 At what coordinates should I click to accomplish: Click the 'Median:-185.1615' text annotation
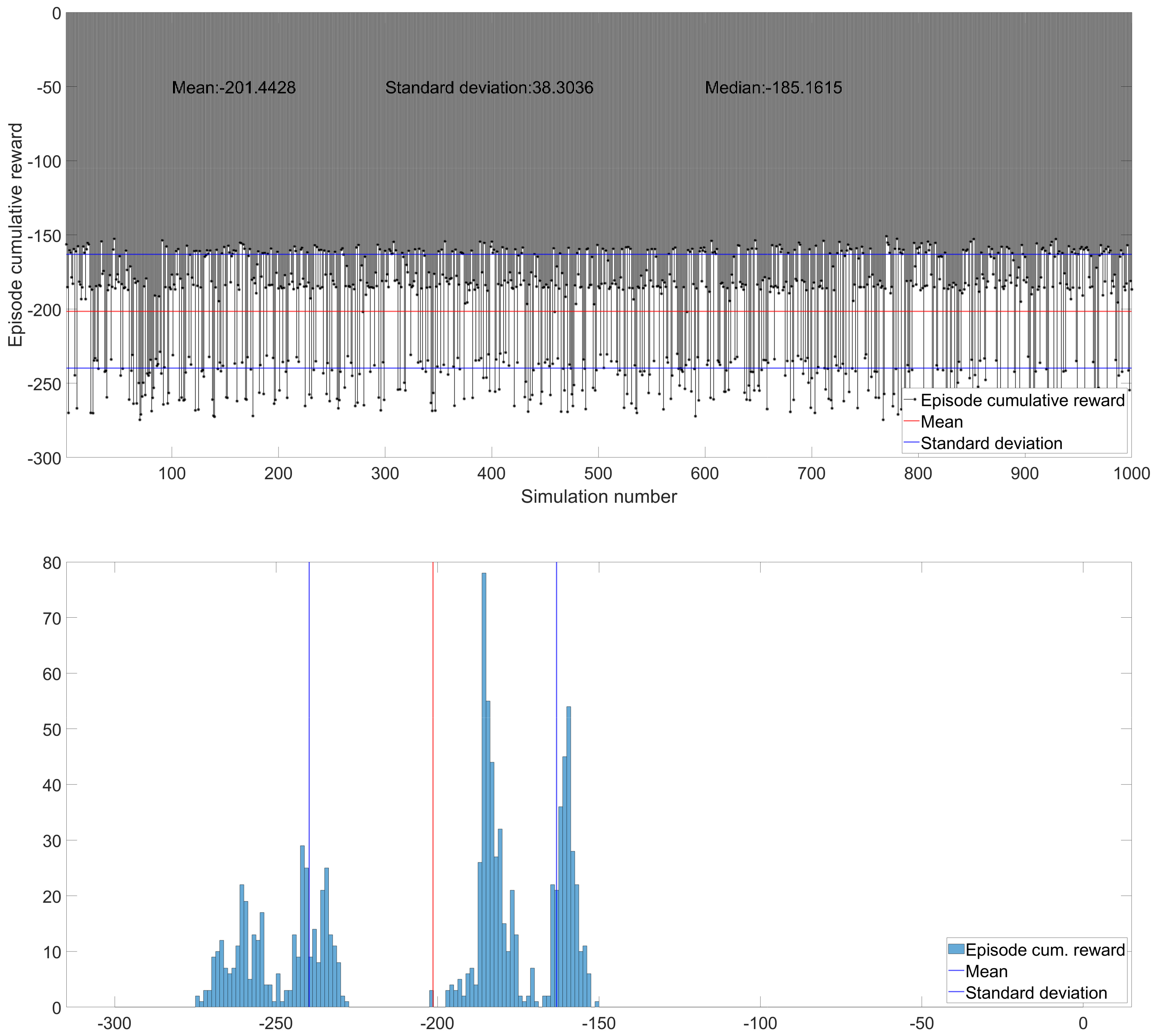(x=773, y=88)
